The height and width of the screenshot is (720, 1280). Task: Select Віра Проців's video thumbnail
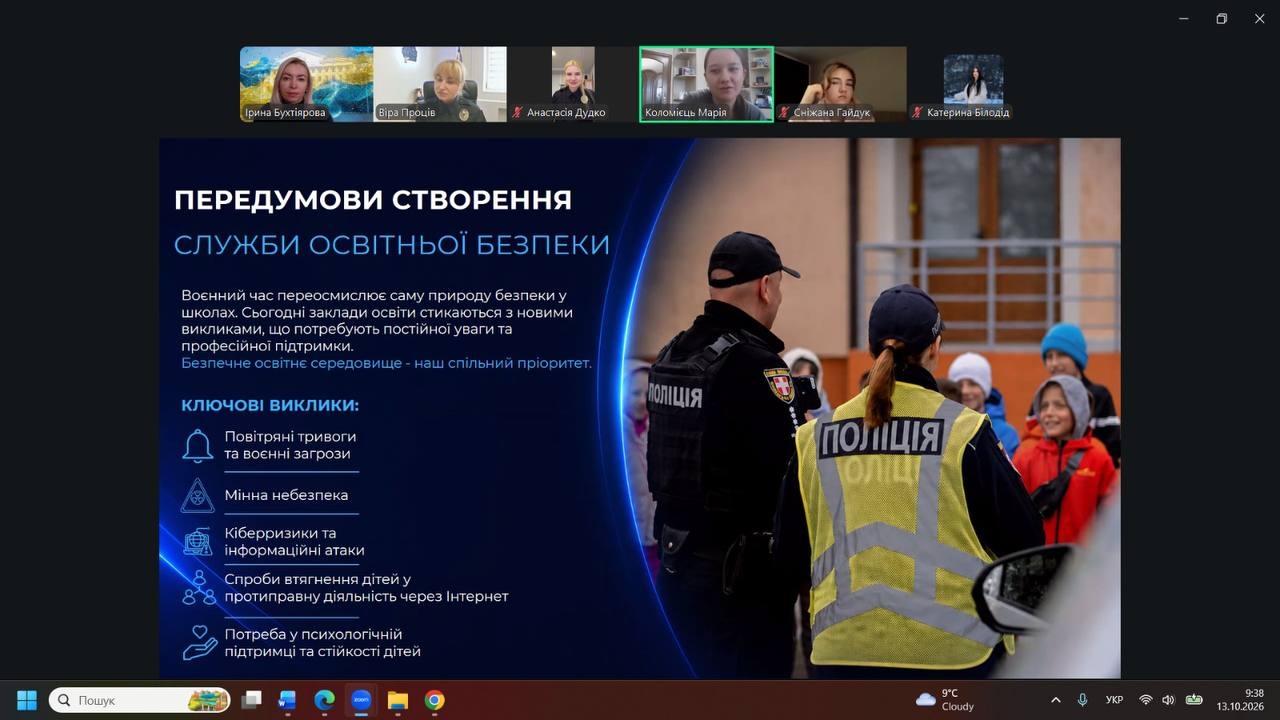[x=440, y=84]
